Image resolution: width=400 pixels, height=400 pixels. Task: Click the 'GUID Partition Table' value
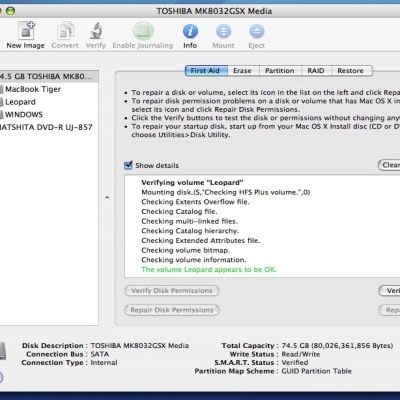[316, 371]
